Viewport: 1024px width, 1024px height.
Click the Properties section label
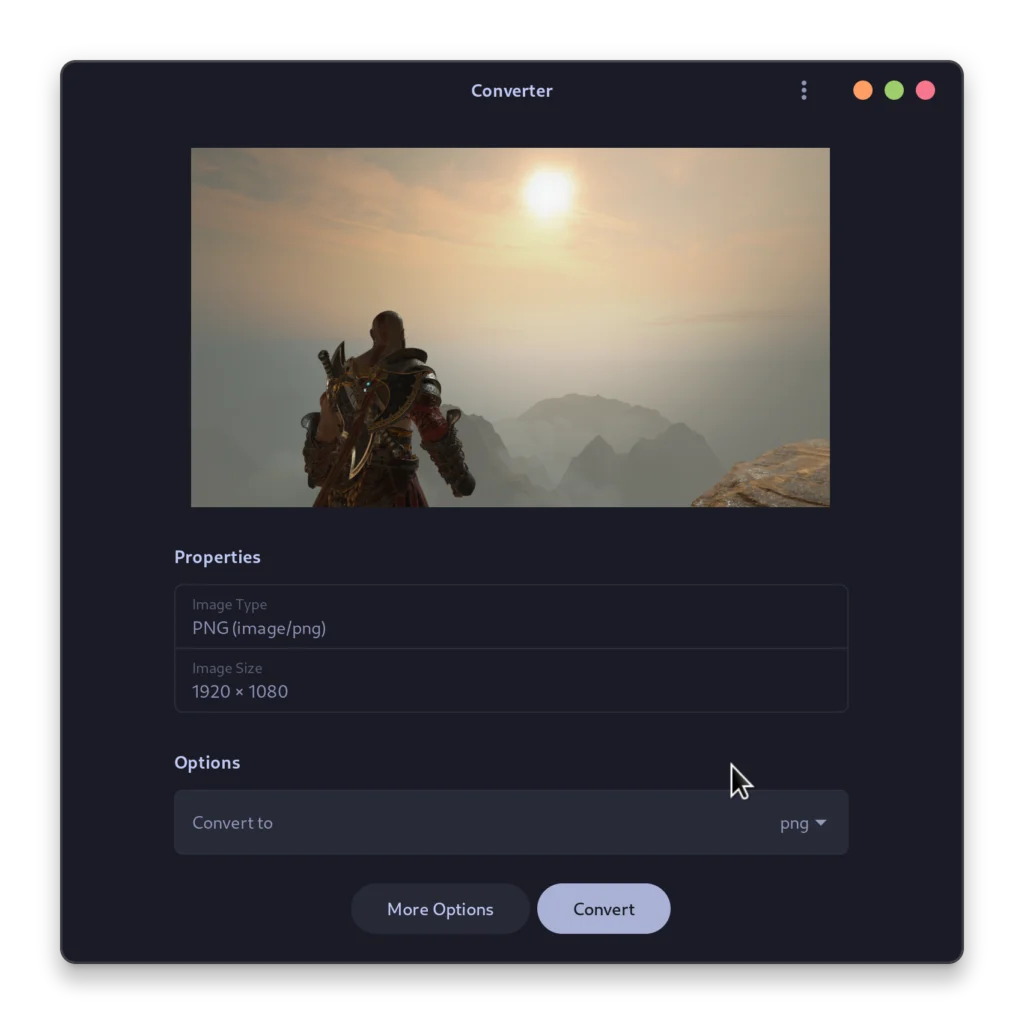point(217,557)
